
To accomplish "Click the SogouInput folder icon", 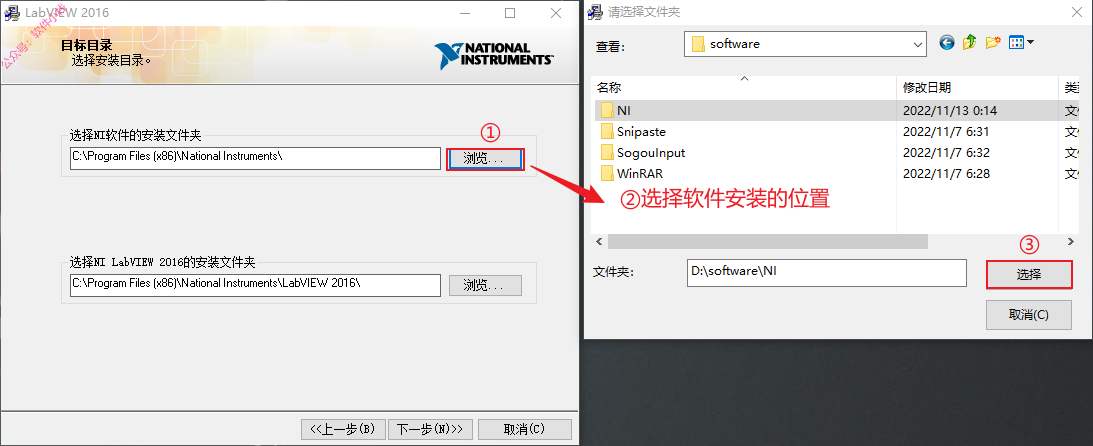I will [x=606, y=153].
